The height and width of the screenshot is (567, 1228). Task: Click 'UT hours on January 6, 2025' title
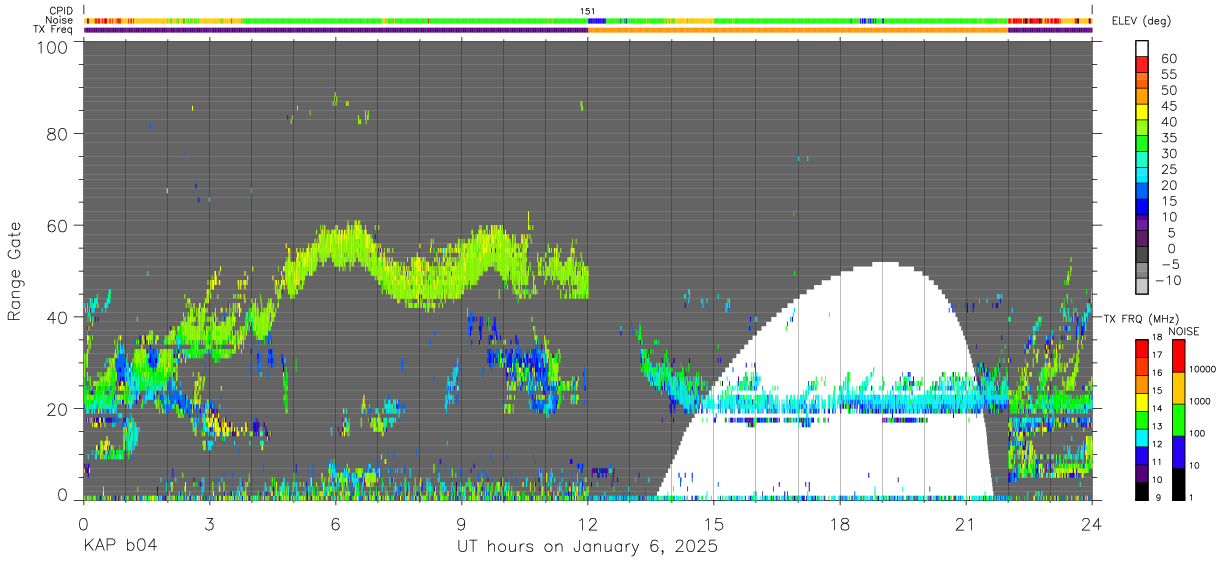[587, 547]
